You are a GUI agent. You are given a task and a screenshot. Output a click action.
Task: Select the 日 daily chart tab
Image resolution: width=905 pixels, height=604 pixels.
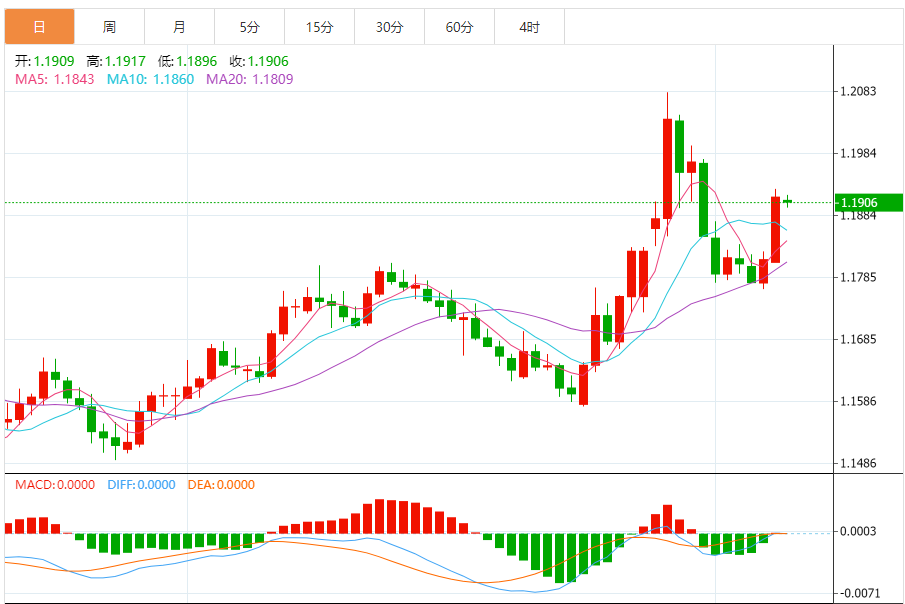pyautogui.click(x=39, y=27)
